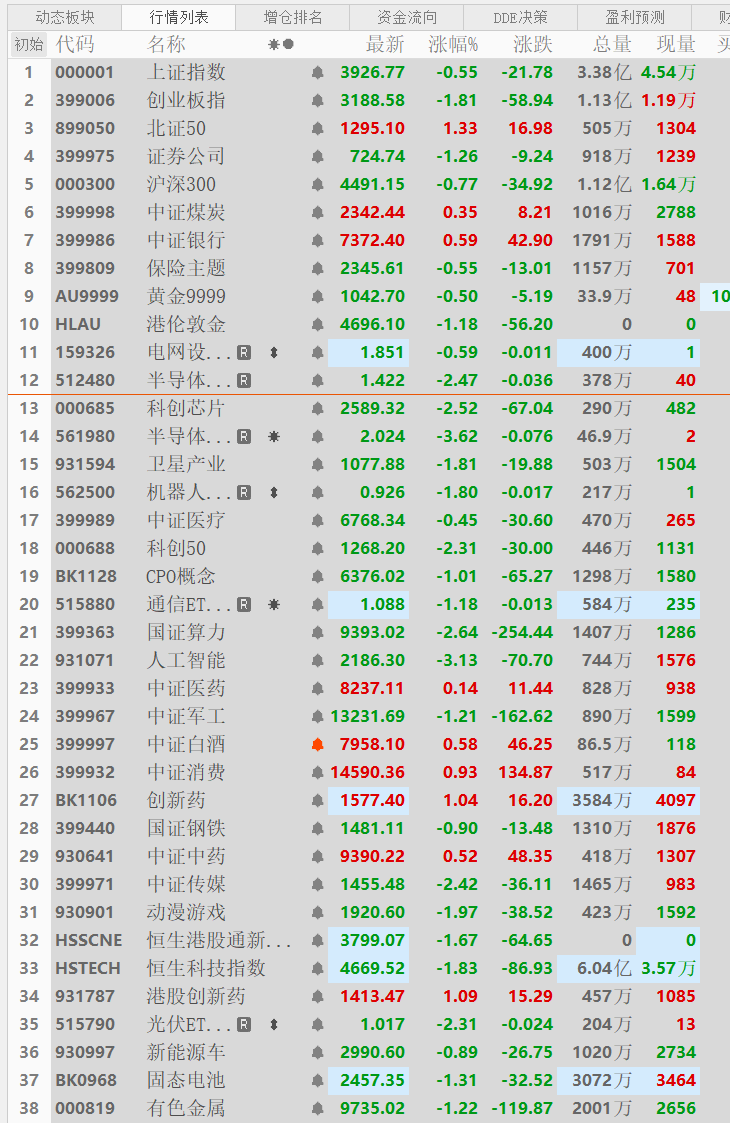This screenshot has width=730, height=1123.
Task: Click the alert bell for 北证50
Action: click(317, 128)
